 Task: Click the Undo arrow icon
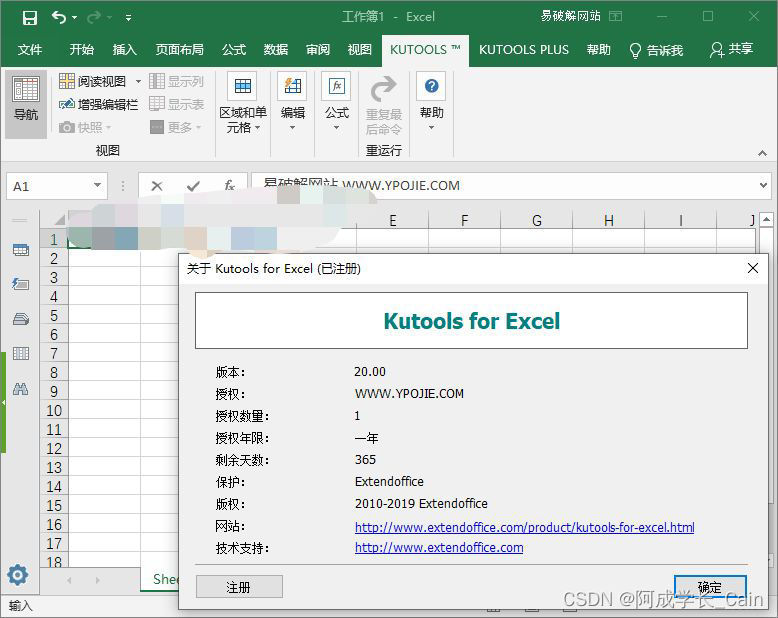(59, 17)
